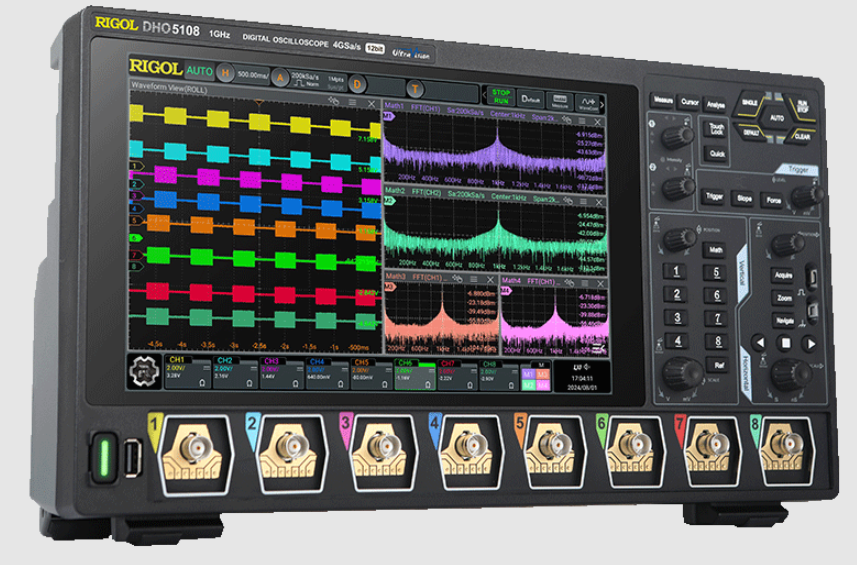Viewport: 857px width, 565px height.
Task: Push the RUN STOP hexagonal key
Action: (802, 106)
